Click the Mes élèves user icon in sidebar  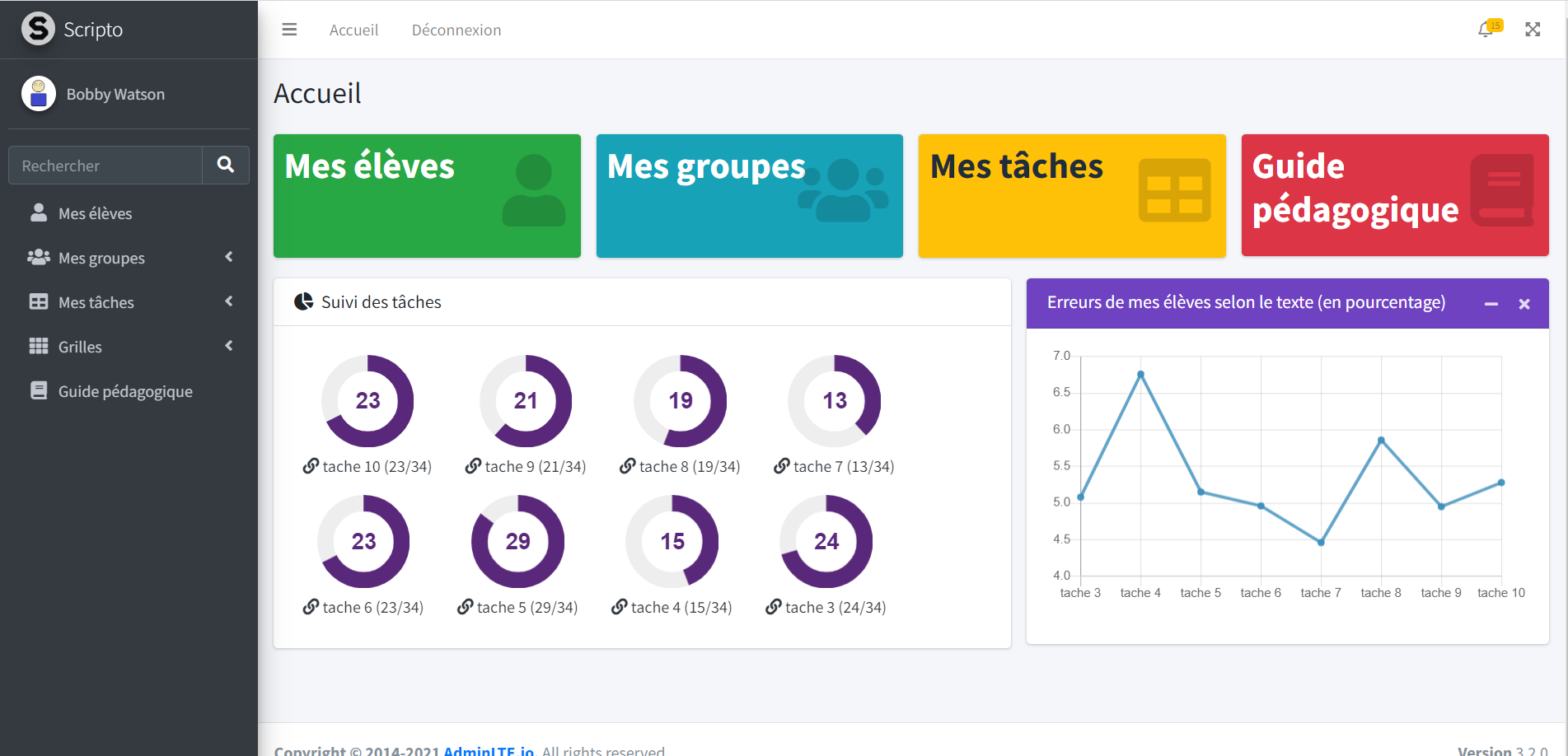pos(39,213)
